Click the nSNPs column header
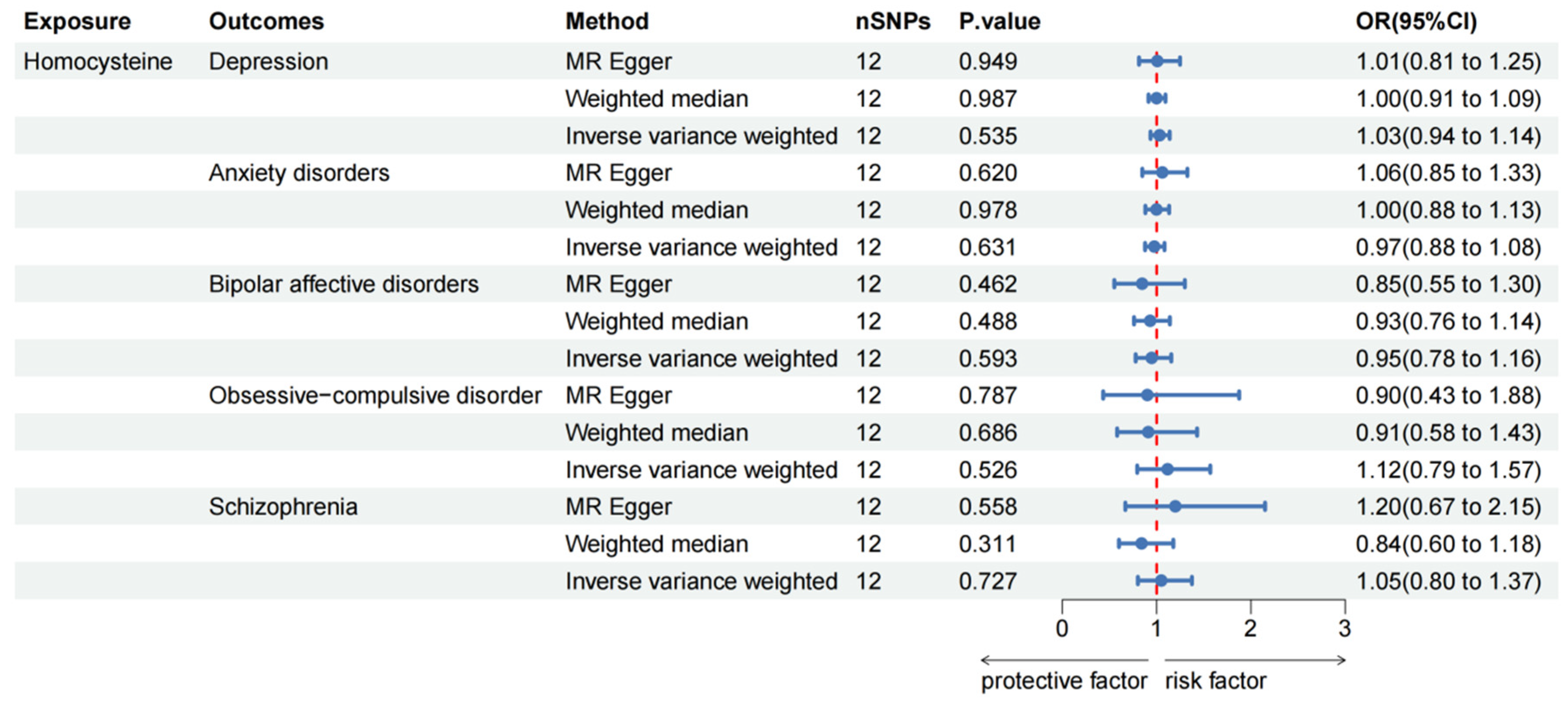Image resolution: width=1568 pixels, height=701 pixels. (x=892, y=21)
